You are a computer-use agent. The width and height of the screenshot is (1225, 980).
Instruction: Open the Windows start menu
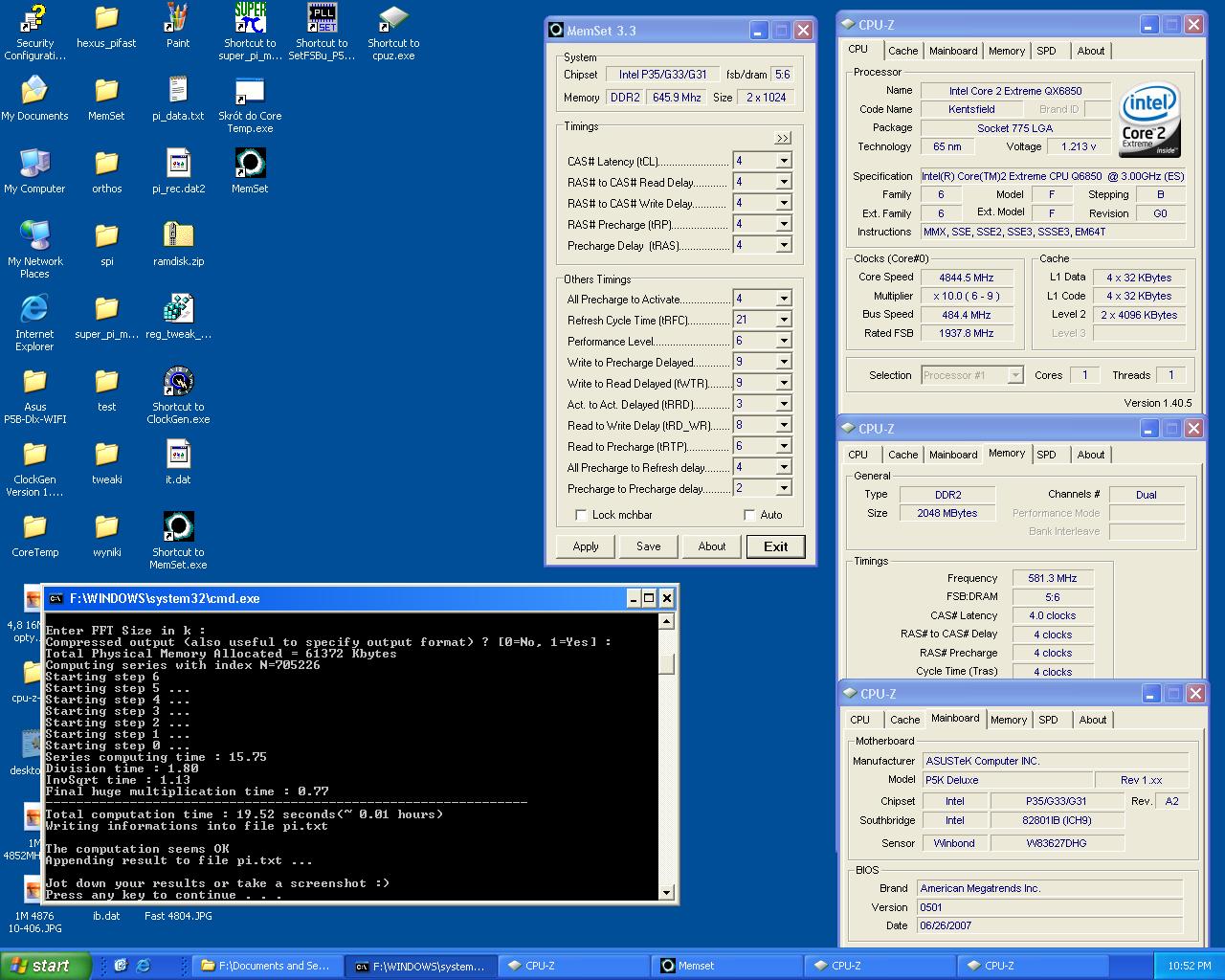46,966
